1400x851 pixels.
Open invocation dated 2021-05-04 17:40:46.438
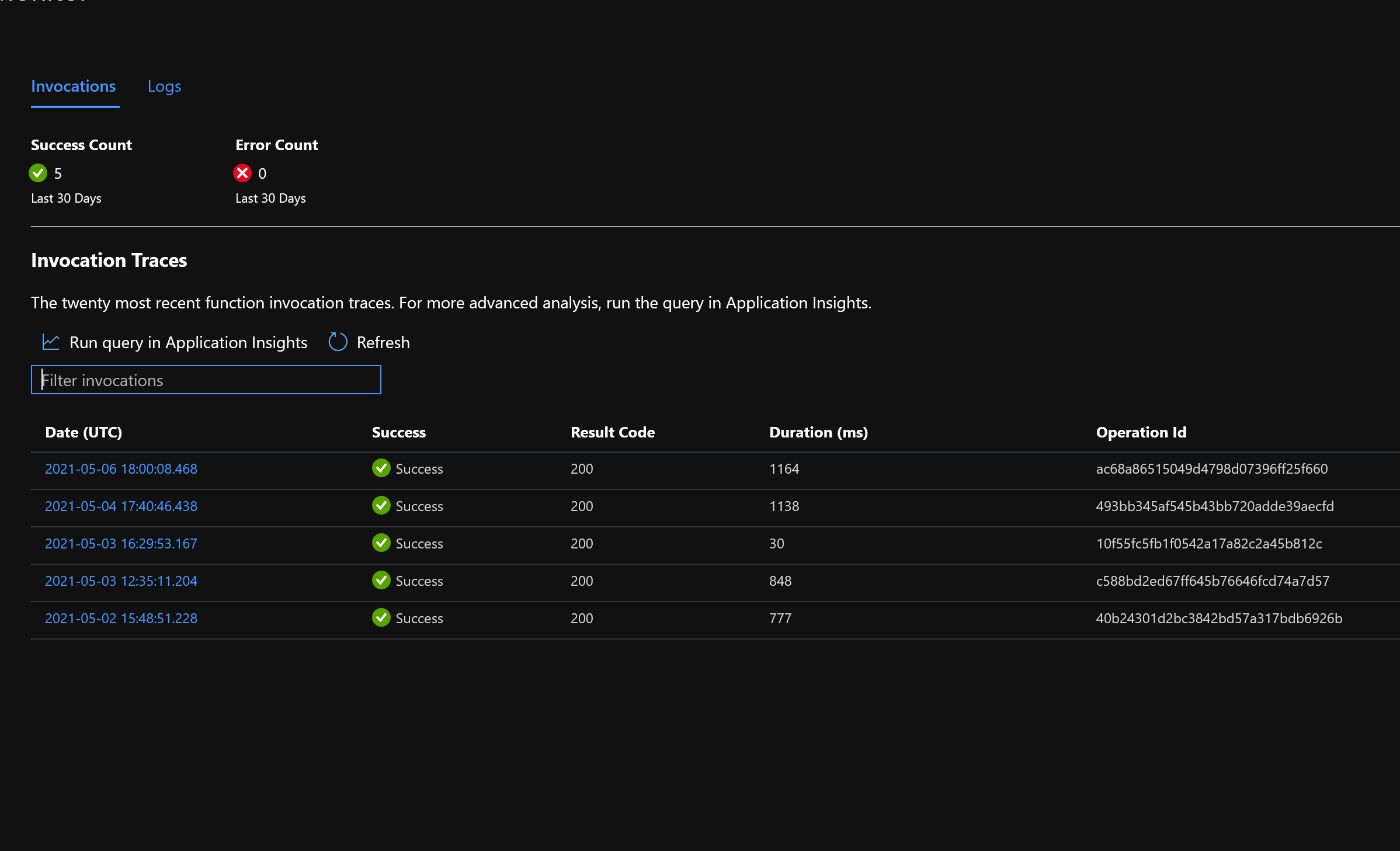click(121, 506)
